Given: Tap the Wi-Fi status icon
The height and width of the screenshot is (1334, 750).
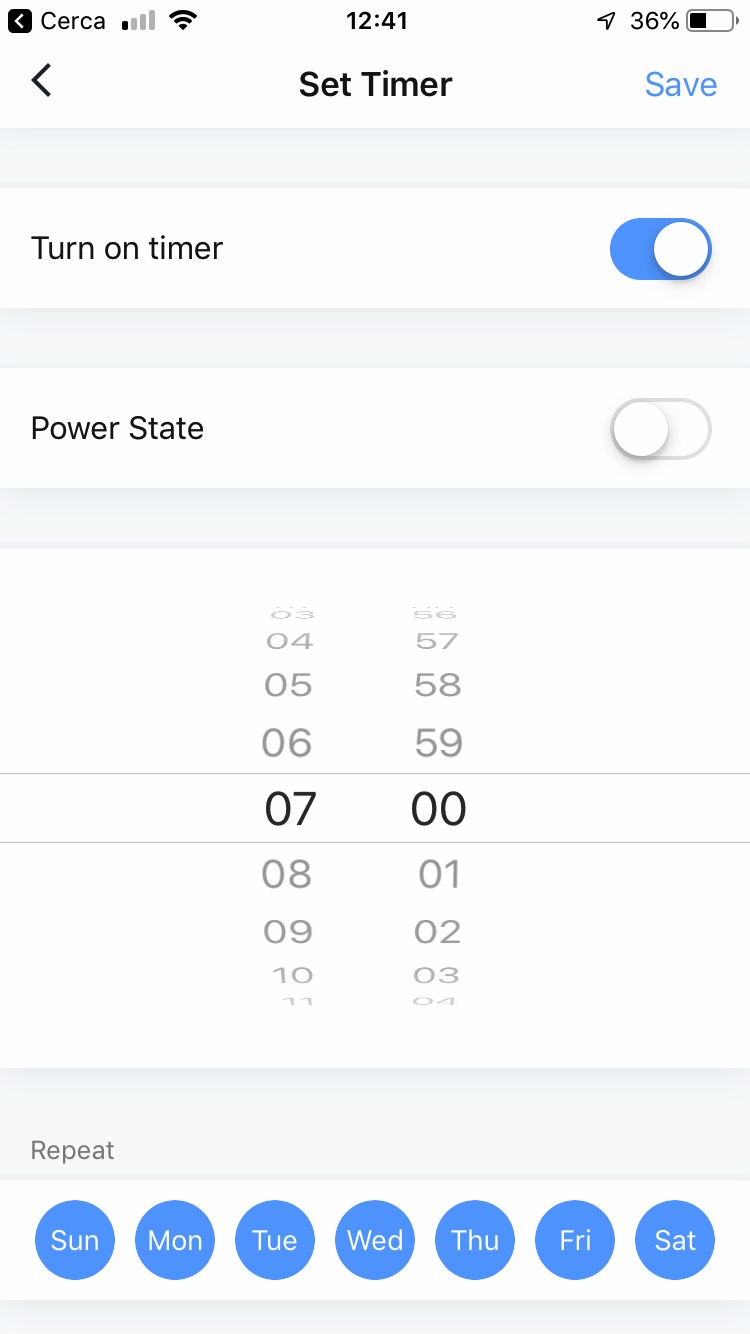Looking at the screenshot, I should point(182,21).
